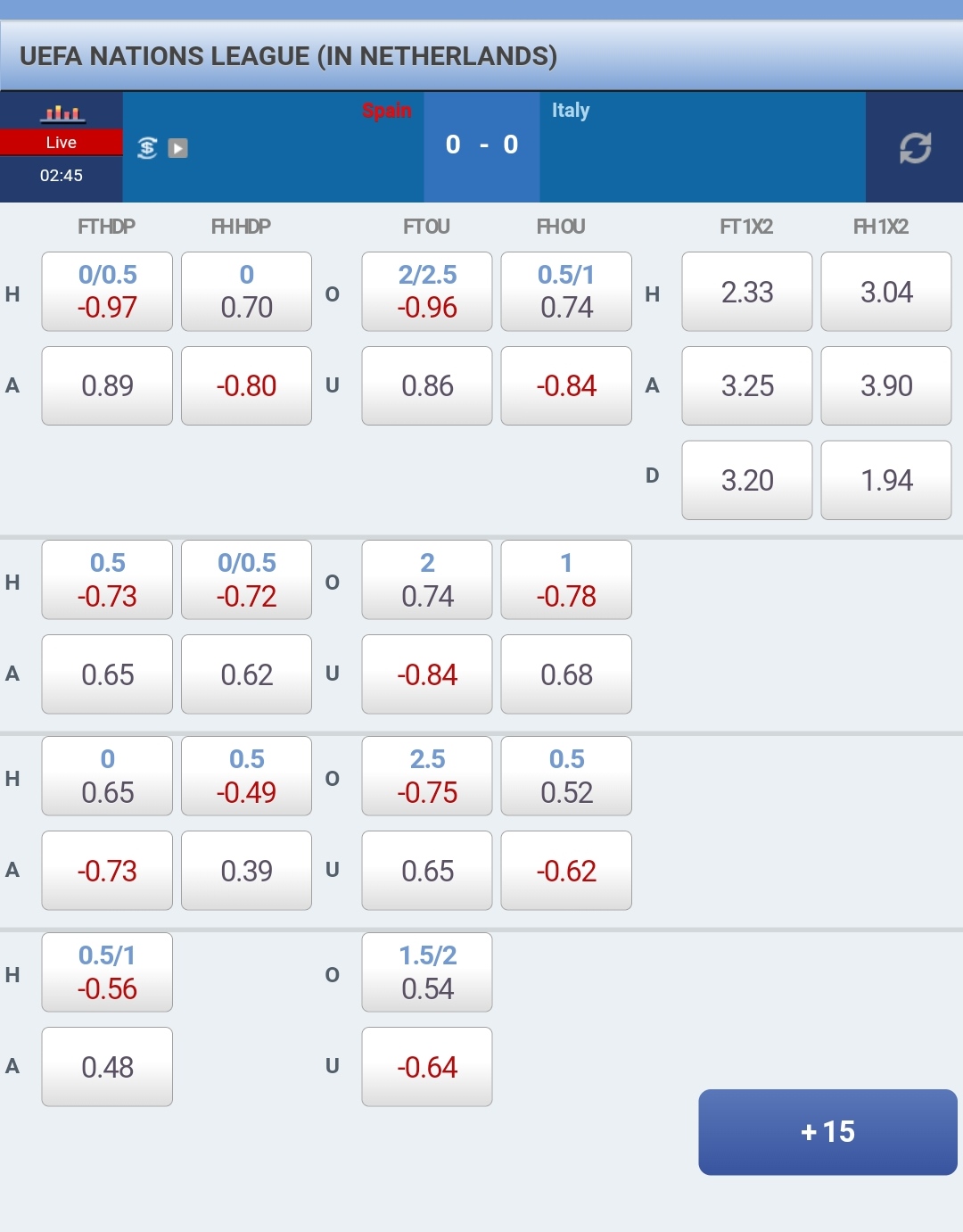Pick FT 1X2 home odds 2.33
The width and height of the screenshot is (963, 1232).
coord(747,292)
